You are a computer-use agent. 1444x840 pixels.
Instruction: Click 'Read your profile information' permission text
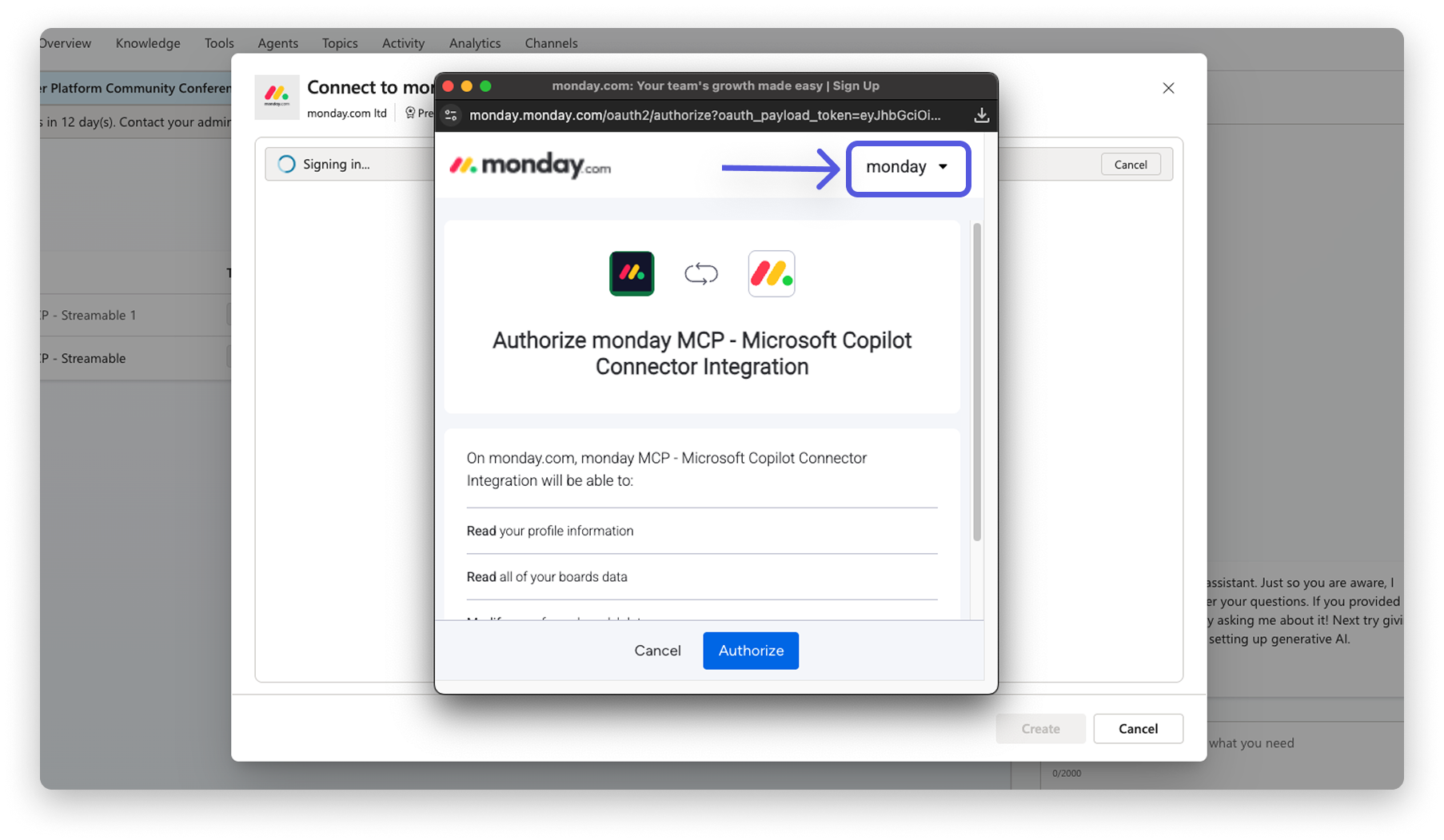point(550,531)
